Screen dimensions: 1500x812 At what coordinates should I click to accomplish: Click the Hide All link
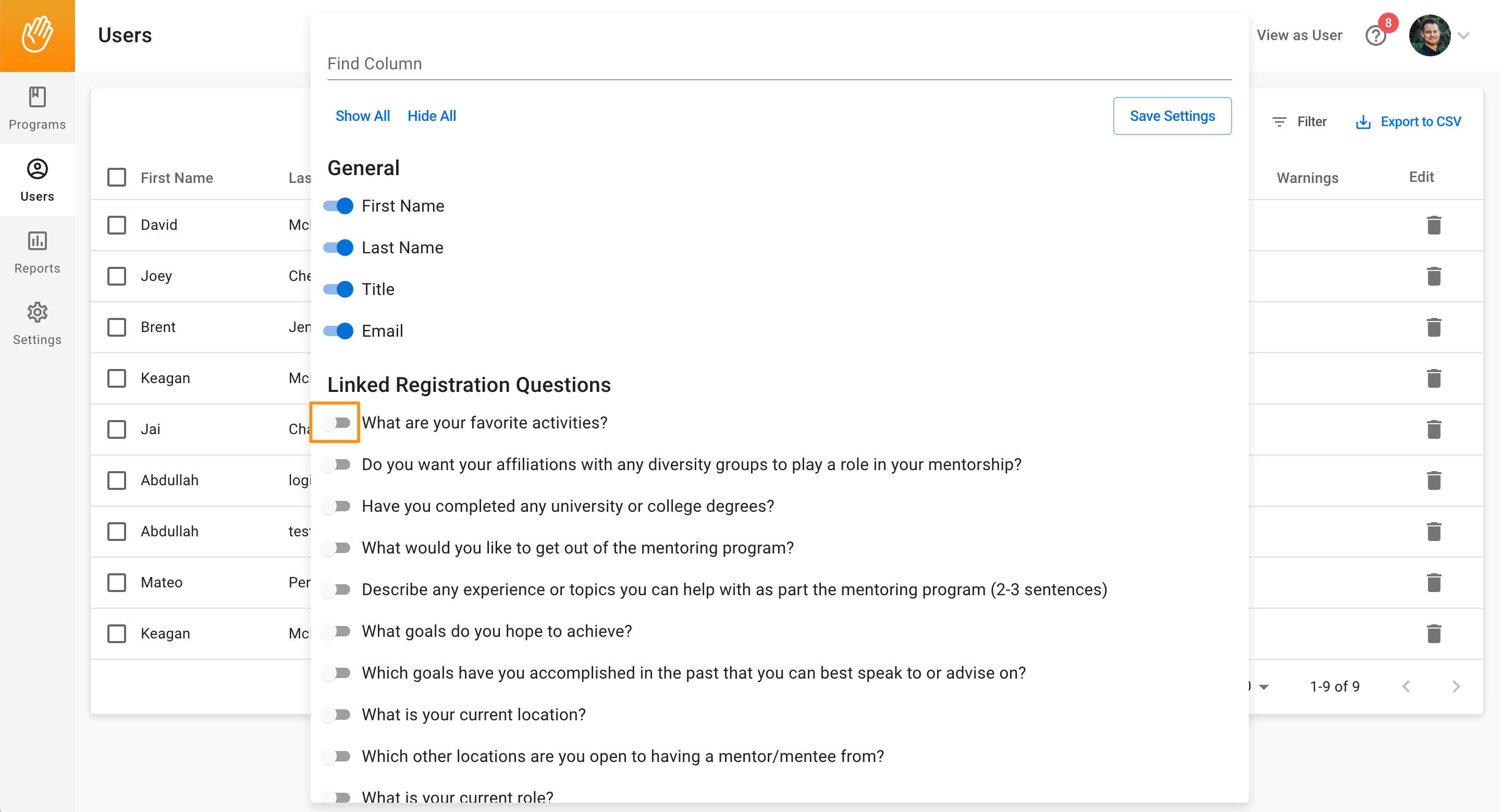[x=432, y=116]
